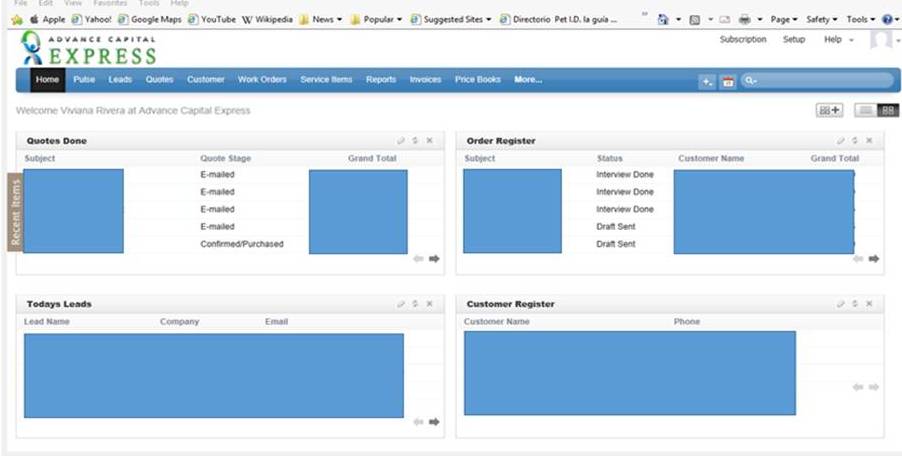902x456 pixels.
Task: Refresh the Order Register widget
Action: click(855, 141)
